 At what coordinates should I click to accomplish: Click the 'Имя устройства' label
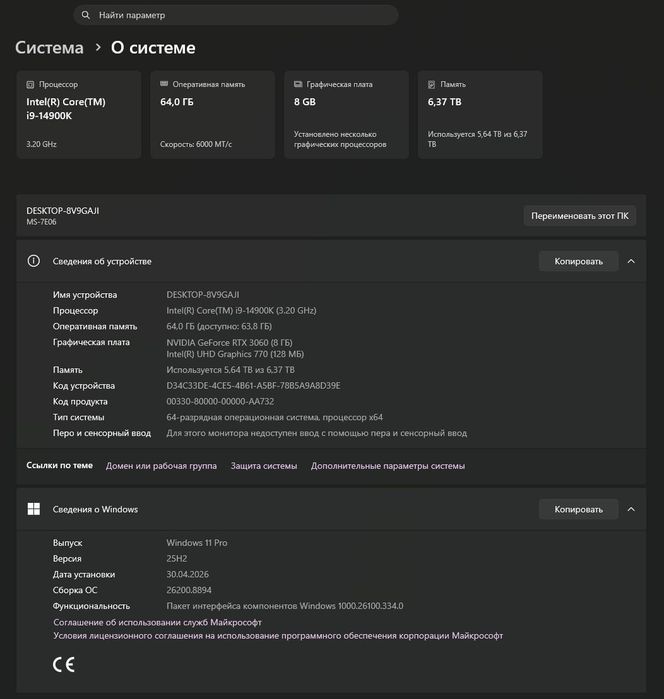tap(85, 295)
